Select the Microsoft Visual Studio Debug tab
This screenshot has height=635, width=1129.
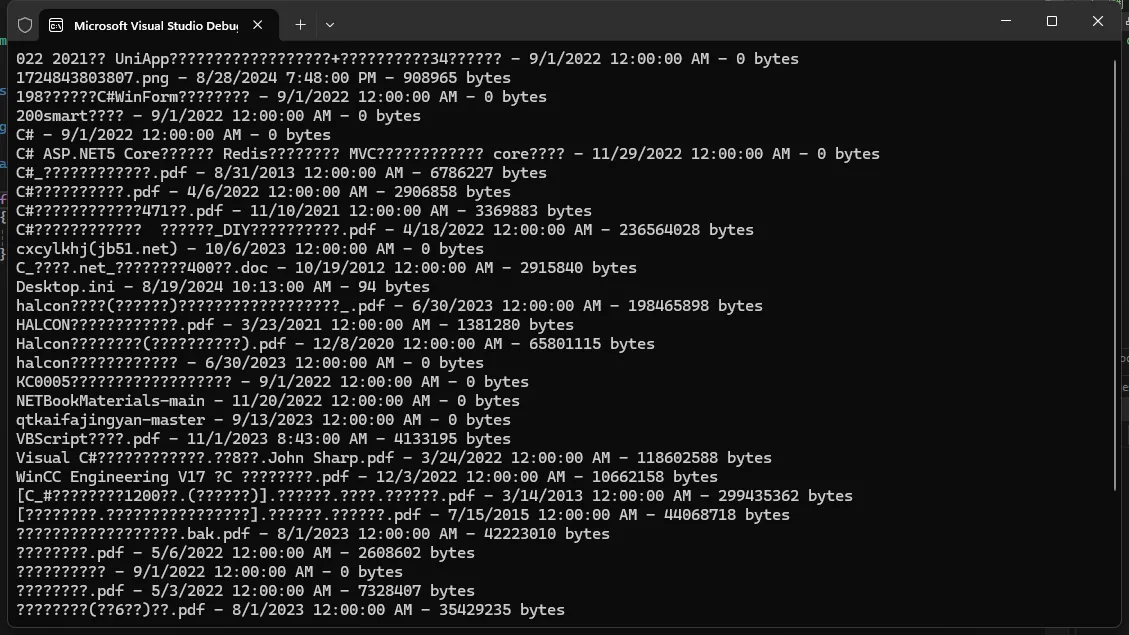tap(148, 24)
